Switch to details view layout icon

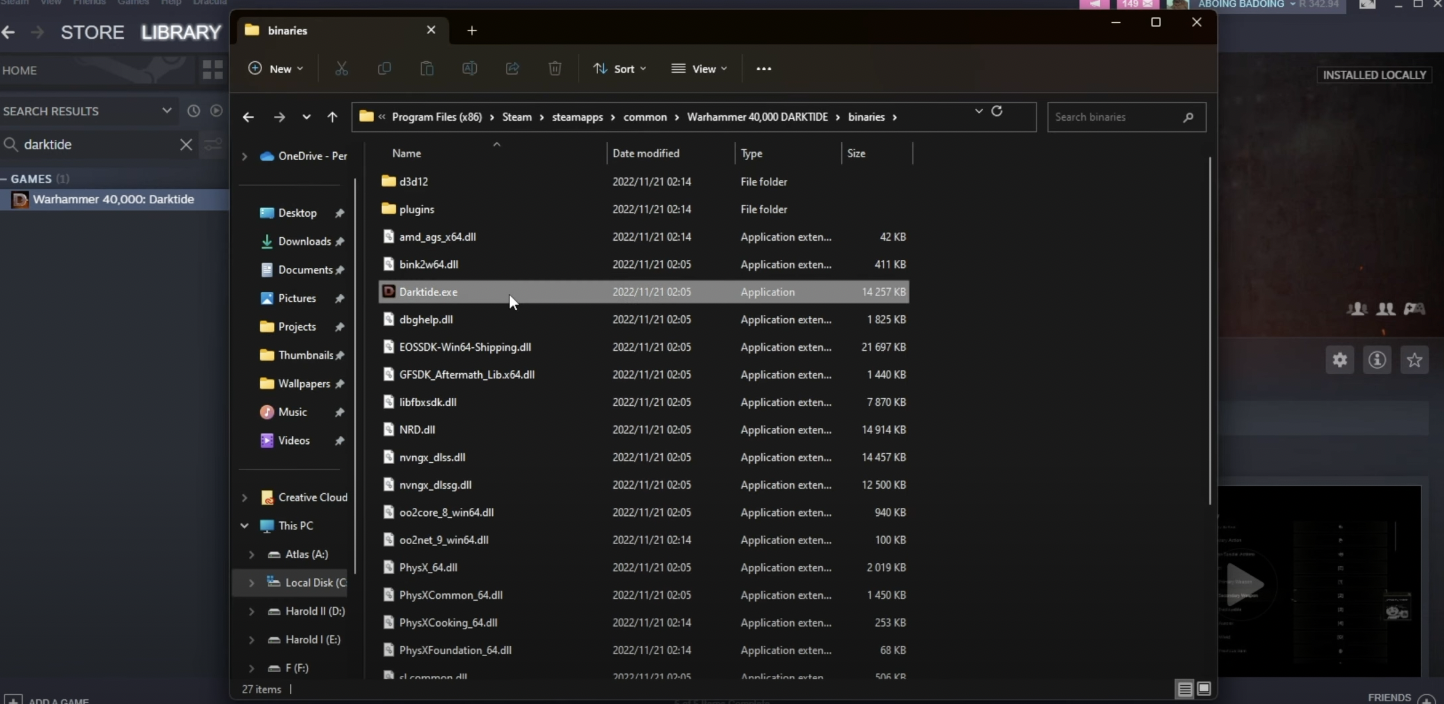point(1185,689)
